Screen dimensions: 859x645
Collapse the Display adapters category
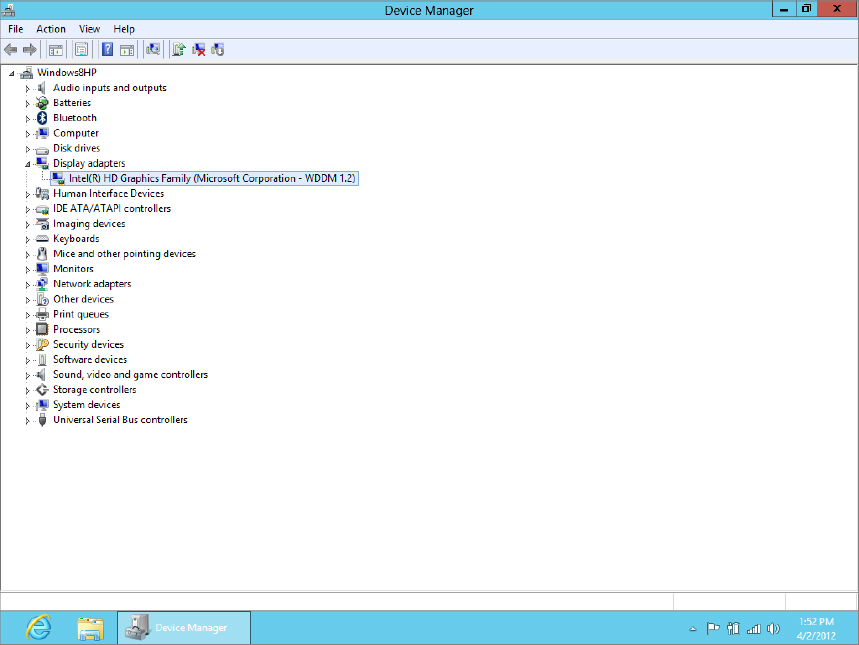click(x=27, y=164)
